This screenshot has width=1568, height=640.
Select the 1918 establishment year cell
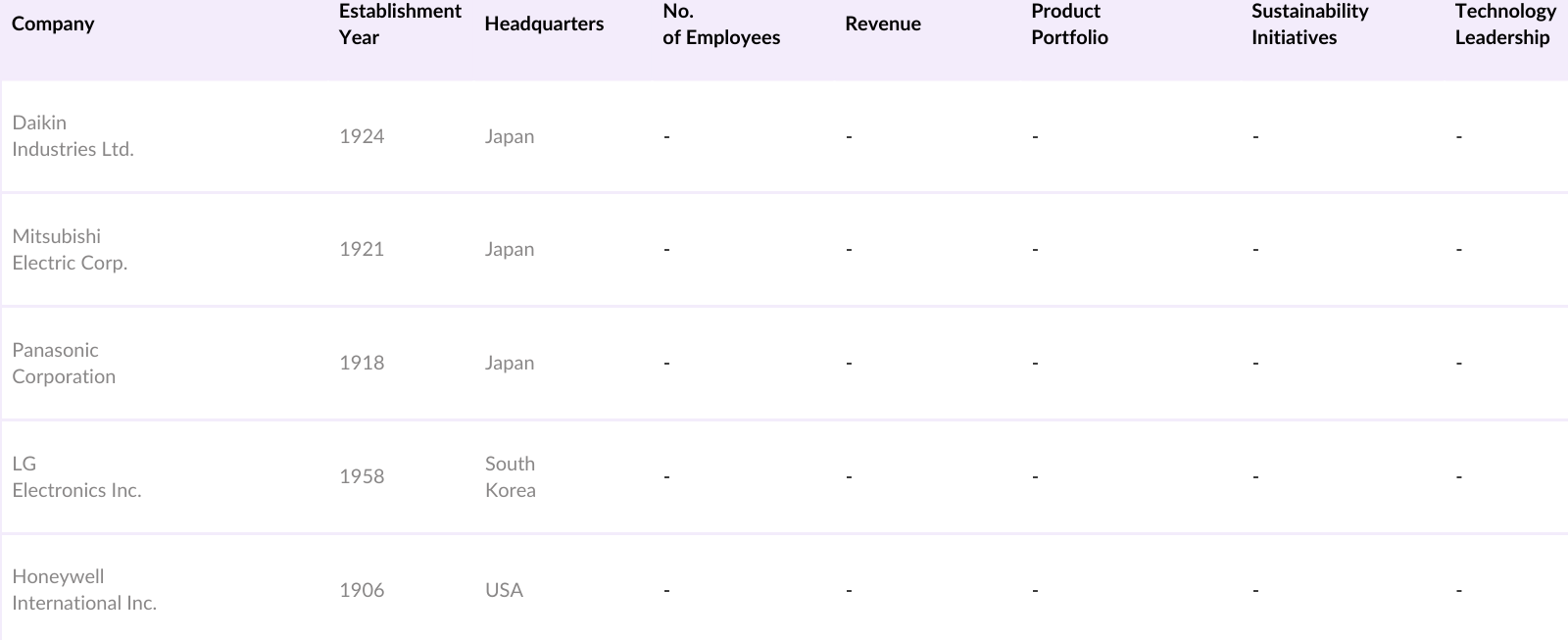click(x=362, y=363)
